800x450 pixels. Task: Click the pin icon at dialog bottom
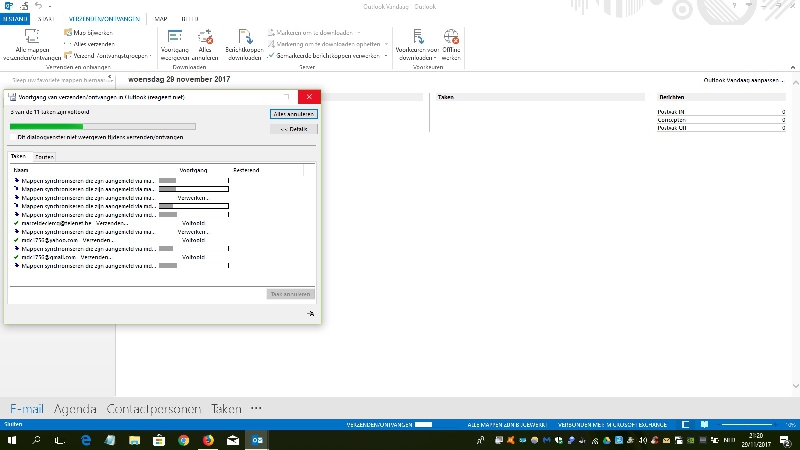pos(310,313)
